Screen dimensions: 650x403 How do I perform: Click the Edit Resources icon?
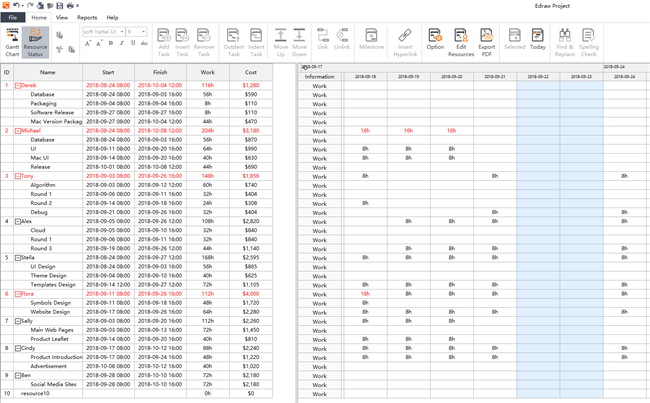[461, 40]
